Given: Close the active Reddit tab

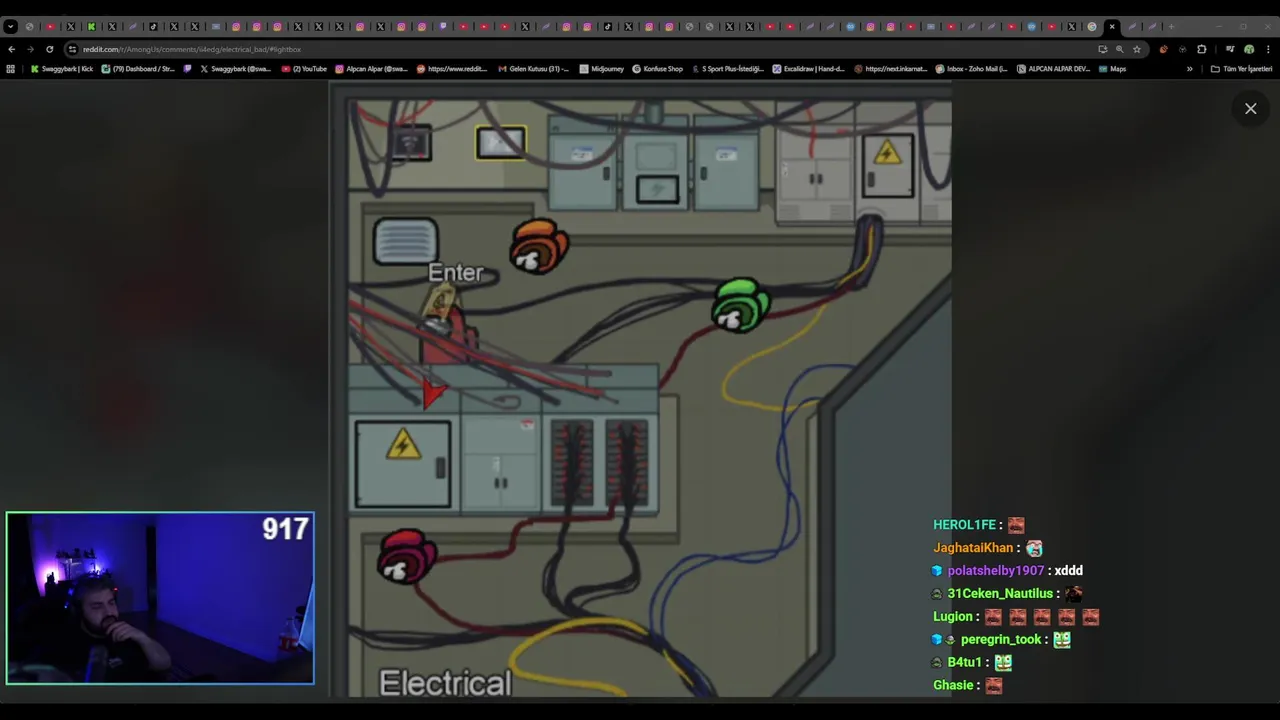Looking at the screenshot, I should (1112, 26).
